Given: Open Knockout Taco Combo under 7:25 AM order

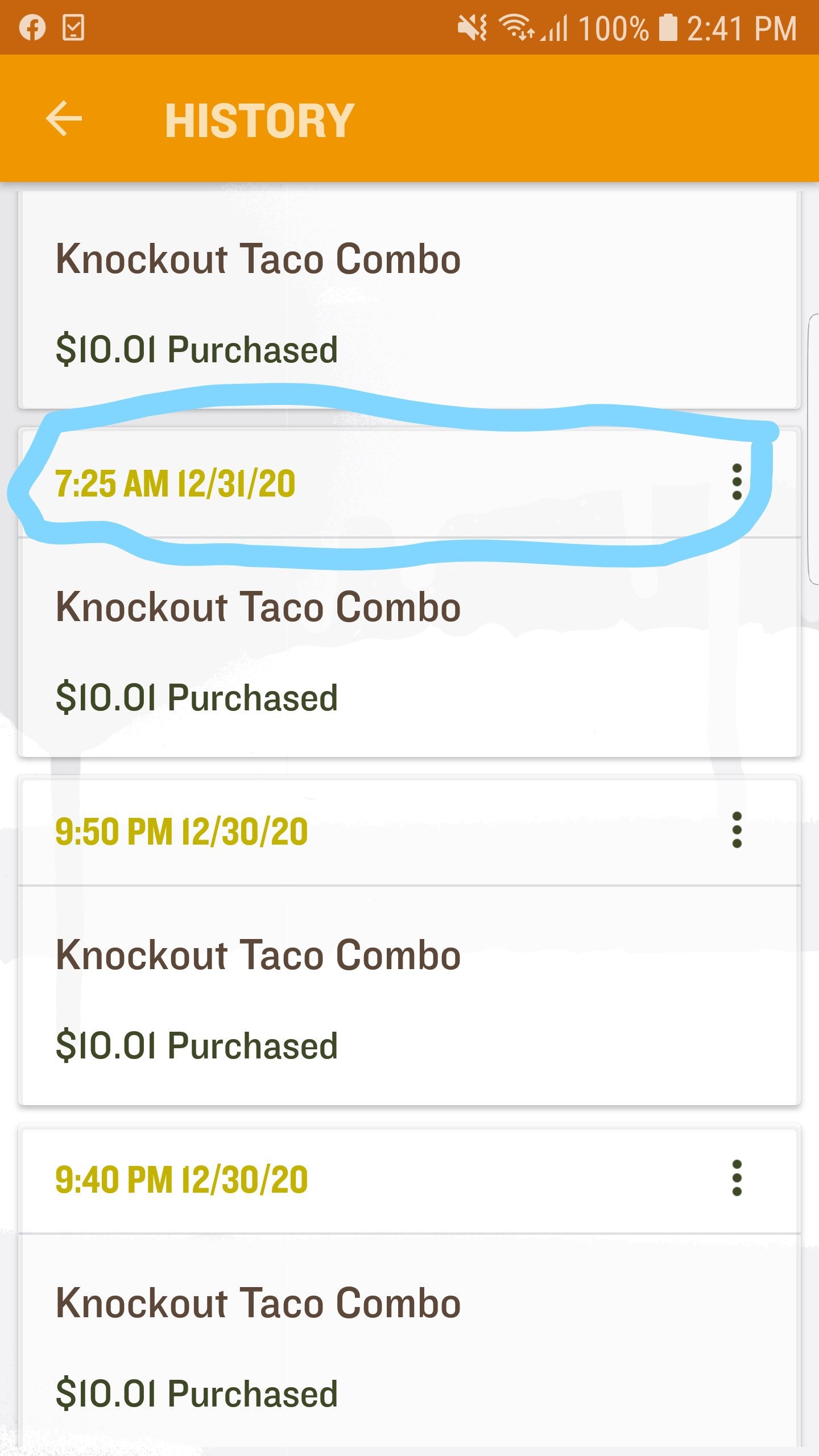Looking at the screenshot, I should point(258,607).
